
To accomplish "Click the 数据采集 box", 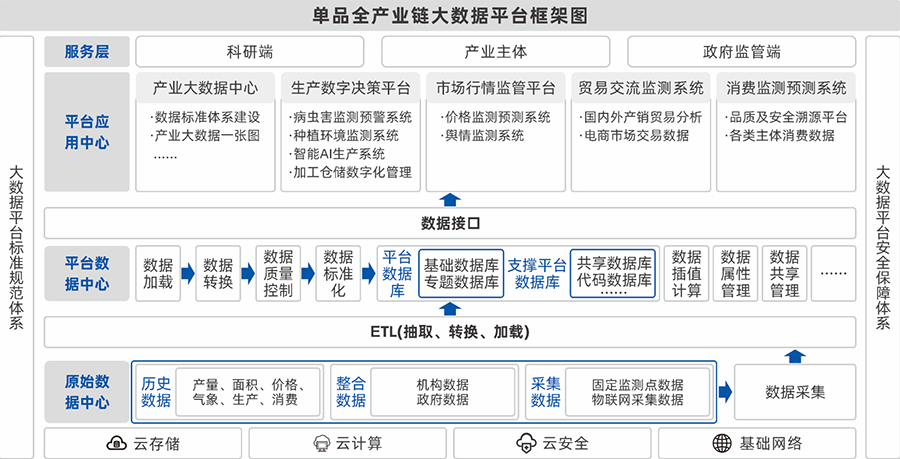I will (x=794, y=392).
